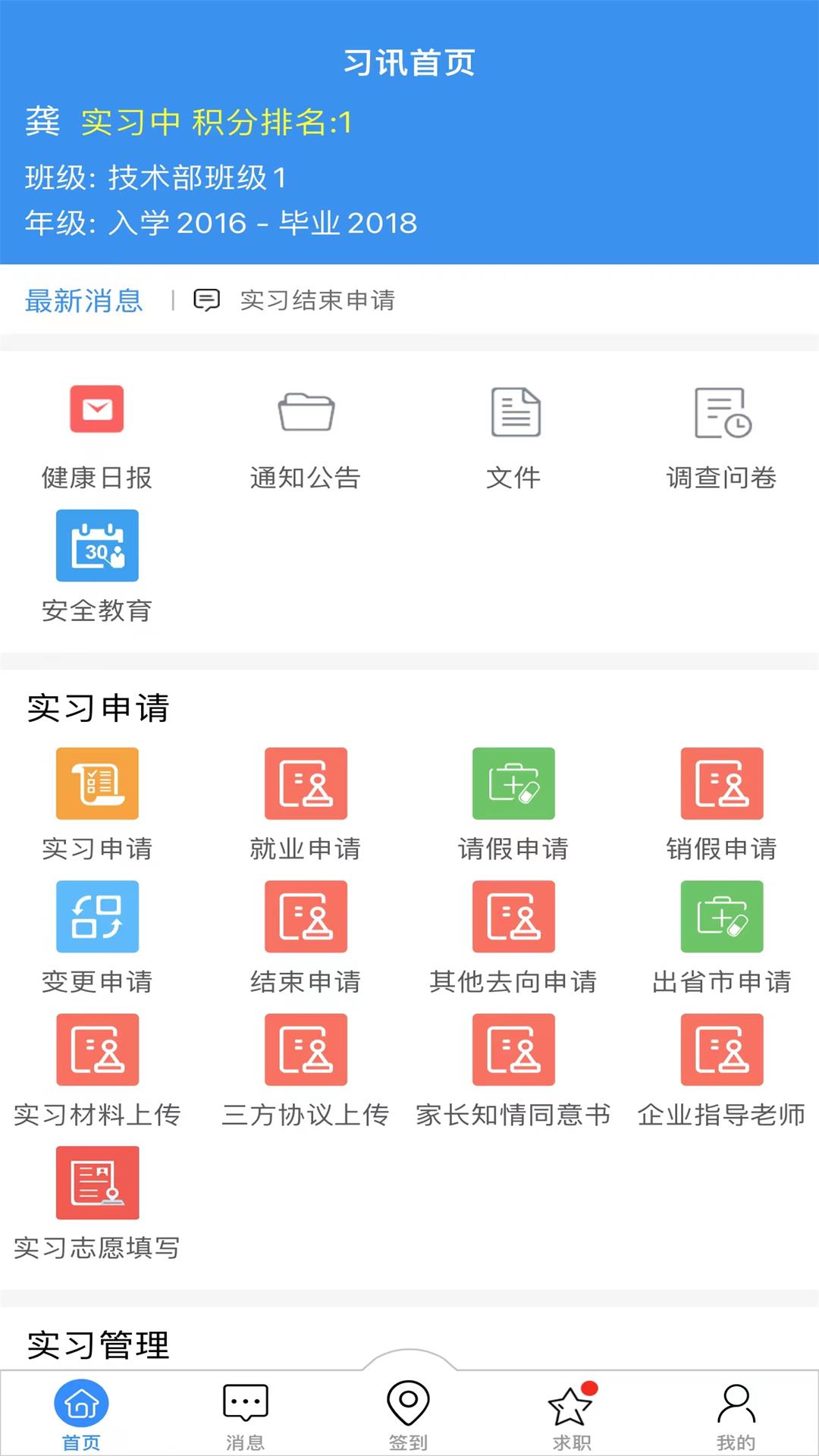Image resolution: width=819 pixels, height=1456 pixels.
Task: Open the 出省市申请 icon
Action: (x=721, y=916)
